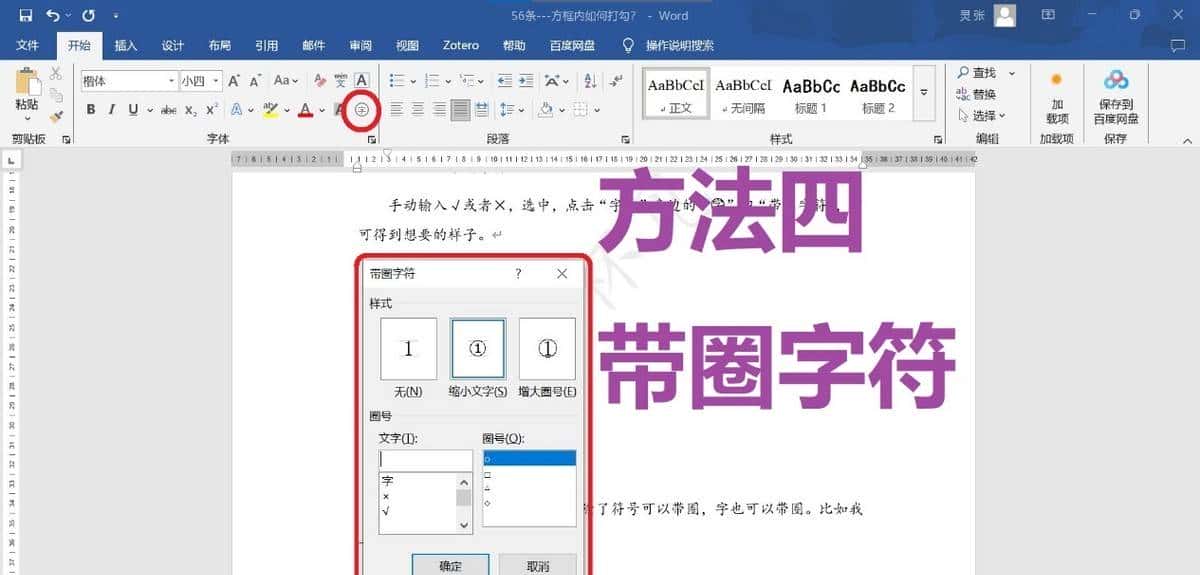
Task: Toggle superscript formatting
Action: click(x=212, y=110)
